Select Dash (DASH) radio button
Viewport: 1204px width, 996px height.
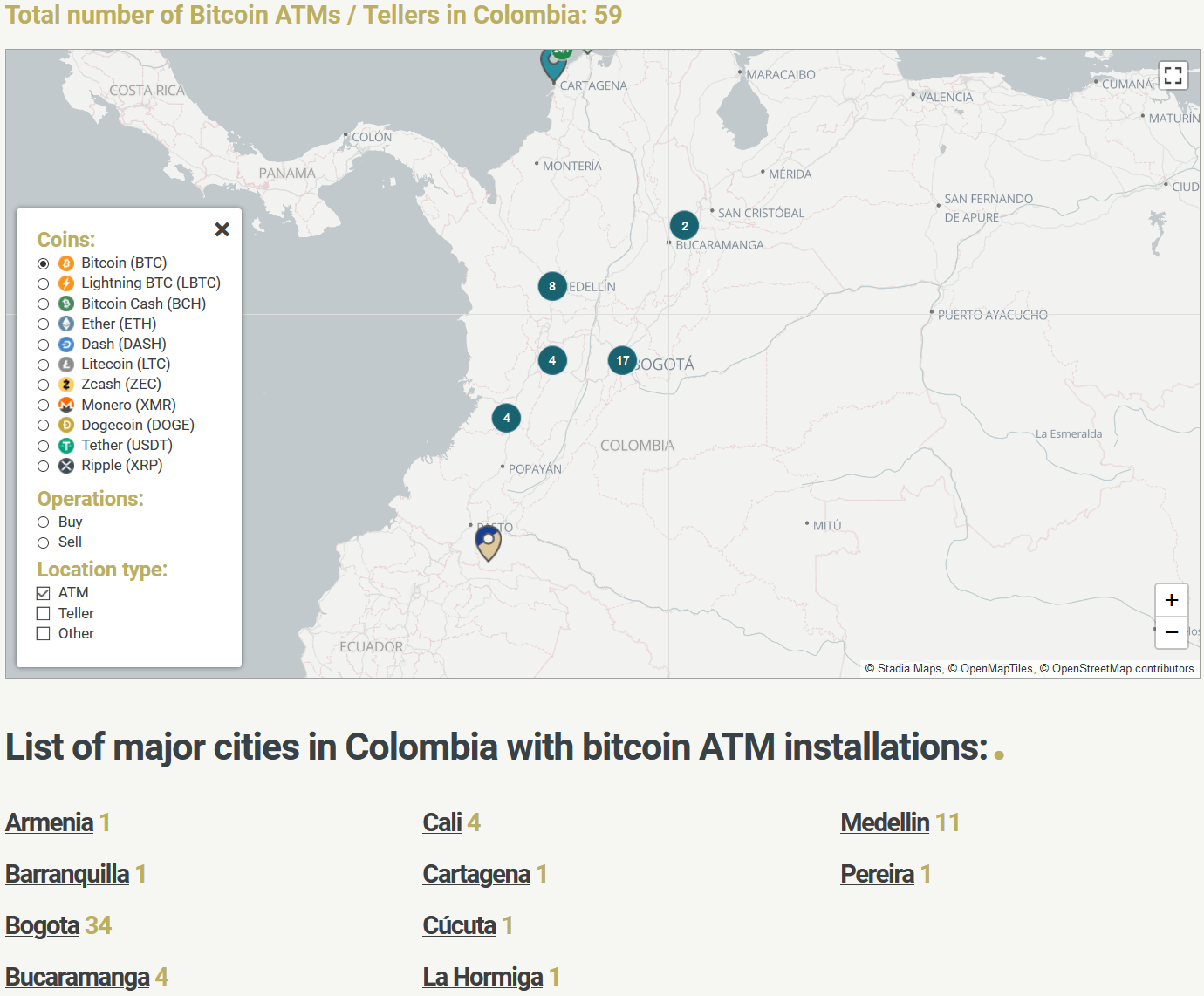point(43,345)
